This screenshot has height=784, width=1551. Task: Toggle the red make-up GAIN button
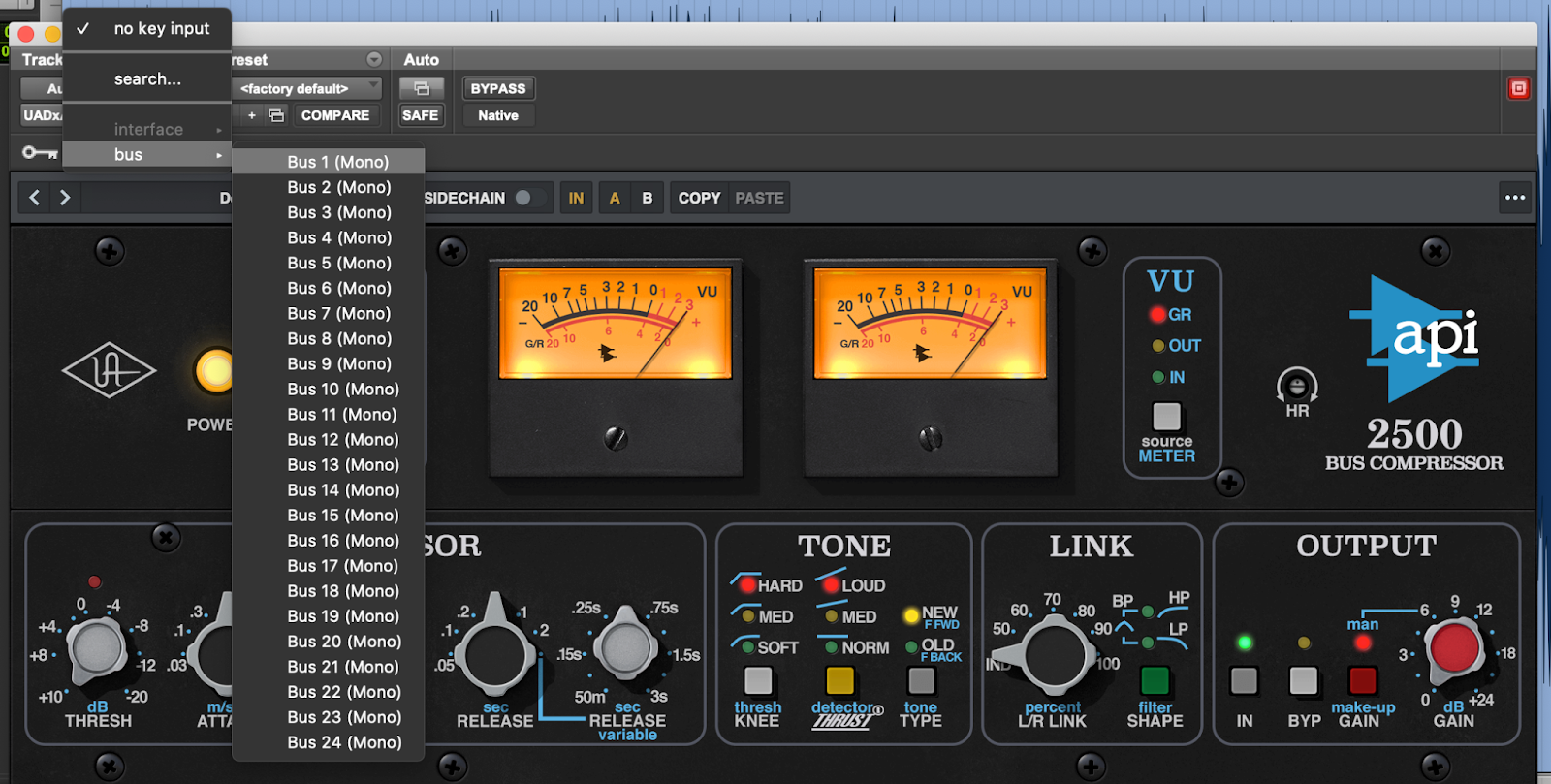pos(1363,680)
